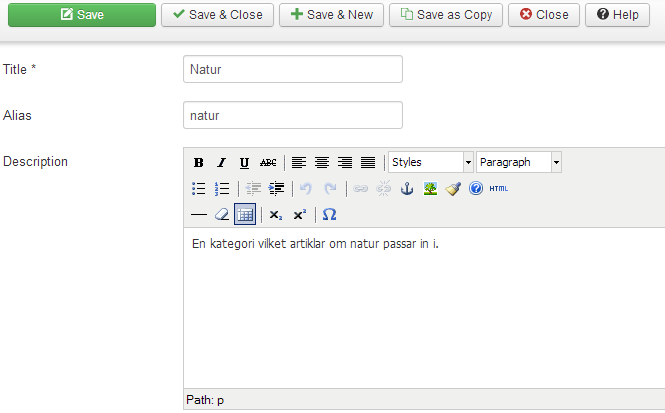Viewport: 665px width, 413px height.
Task: Align text center
Action: tap(322, 162)
